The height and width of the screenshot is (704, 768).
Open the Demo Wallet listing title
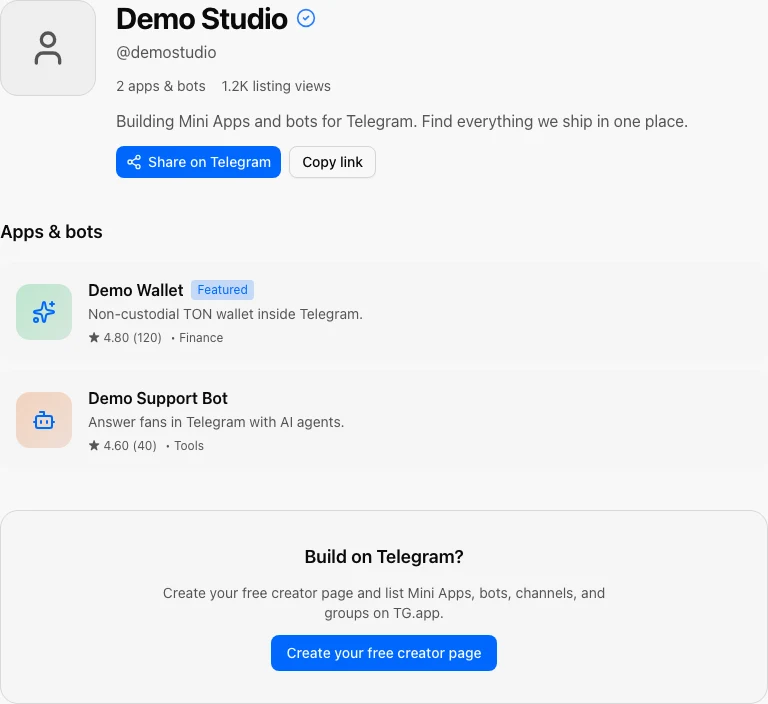tap(136, 290)
